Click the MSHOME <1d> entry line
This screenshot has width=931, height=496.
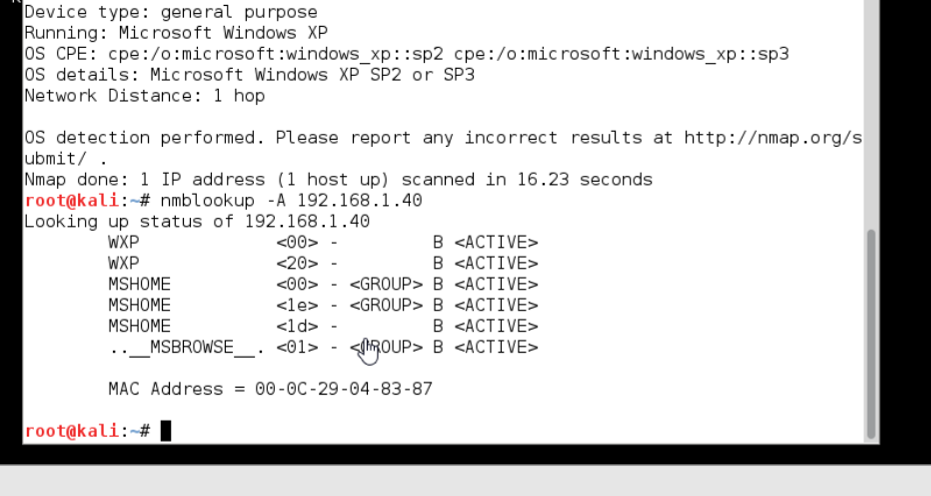click(323, 326)
